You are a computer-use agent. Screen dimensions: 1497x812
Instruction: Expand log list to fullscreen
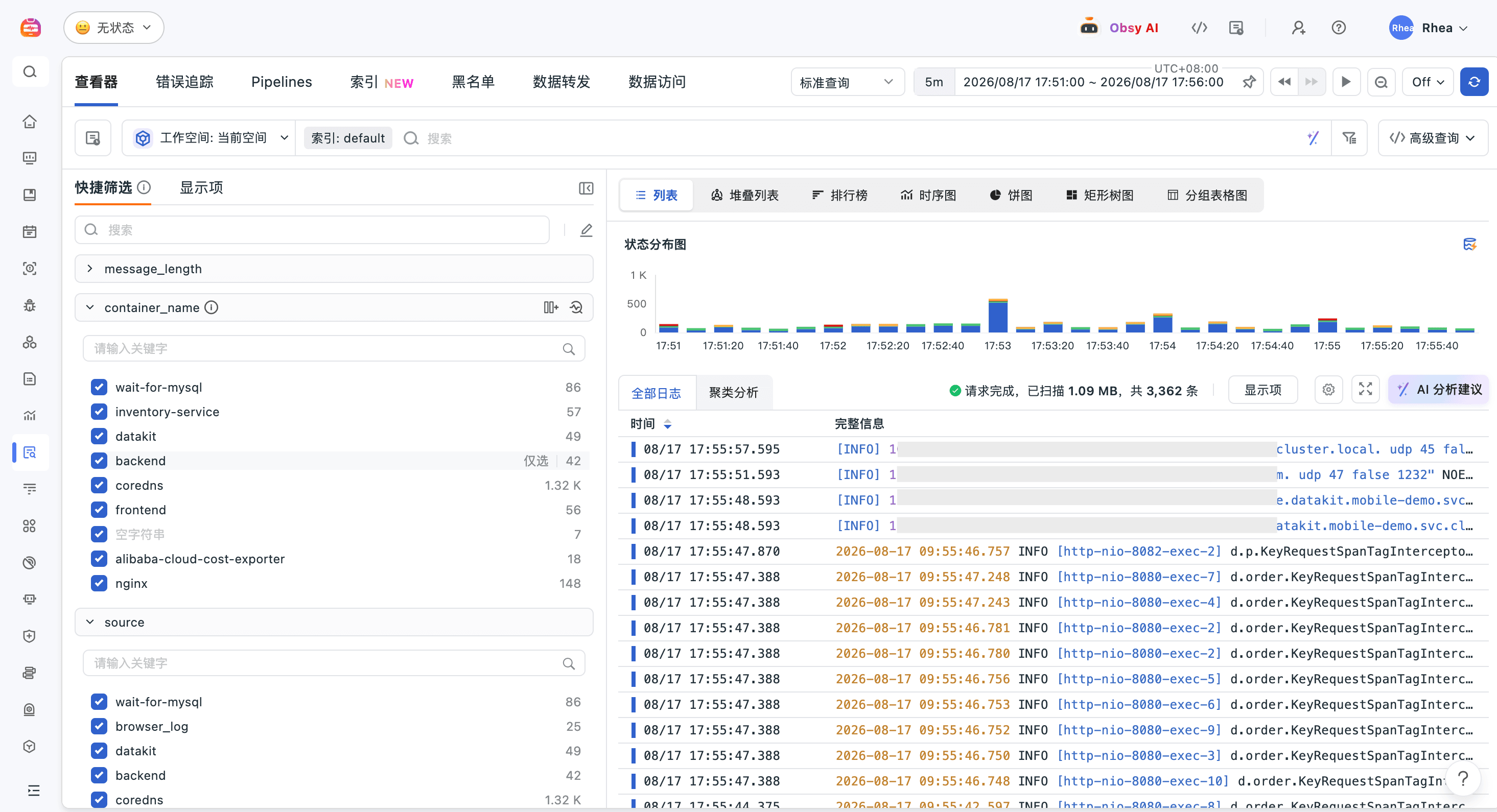click(1365, 389)
